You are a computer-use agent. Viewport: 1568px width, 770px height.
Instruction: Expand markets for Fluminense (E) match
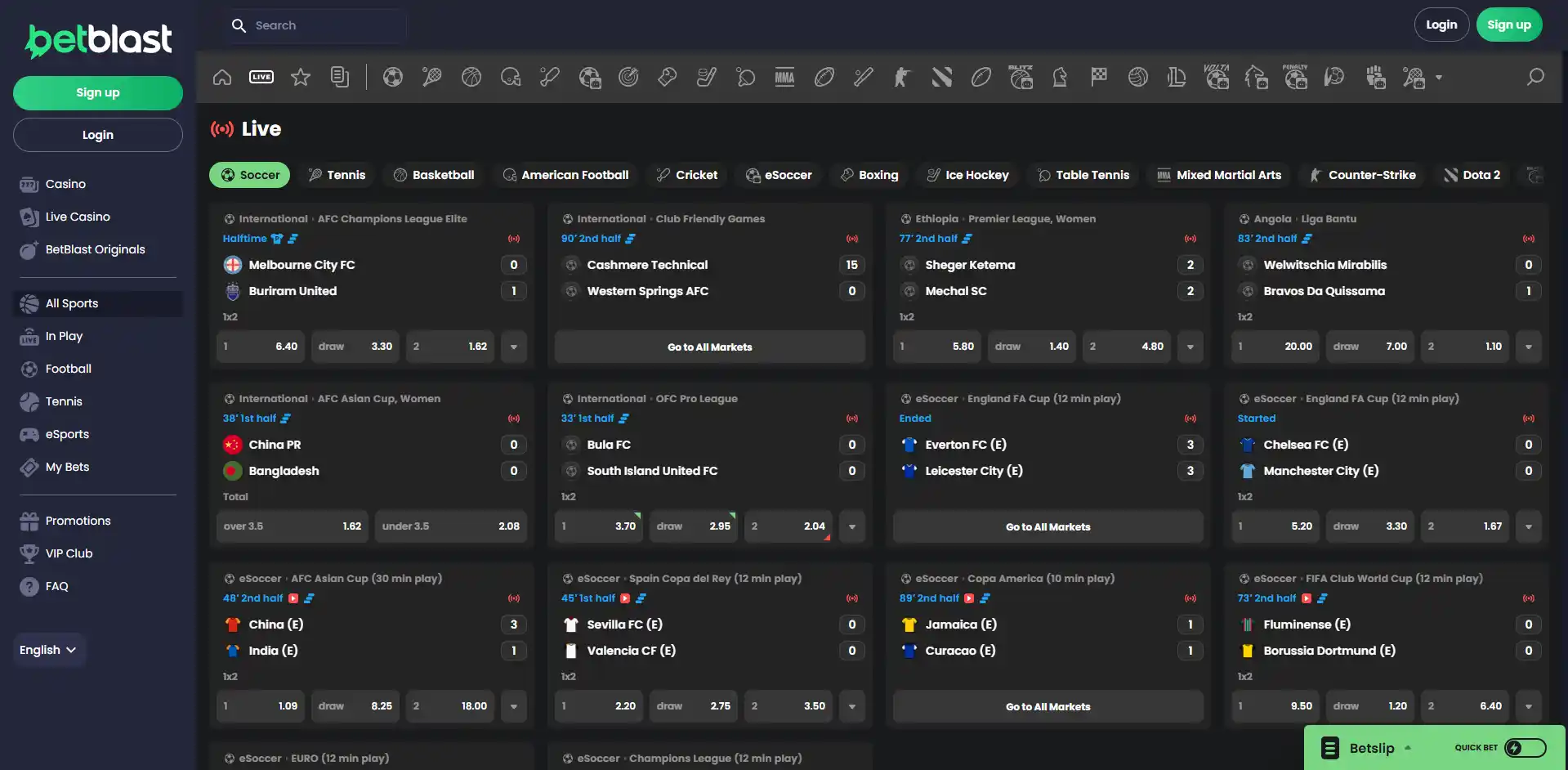coord(1529,706)
